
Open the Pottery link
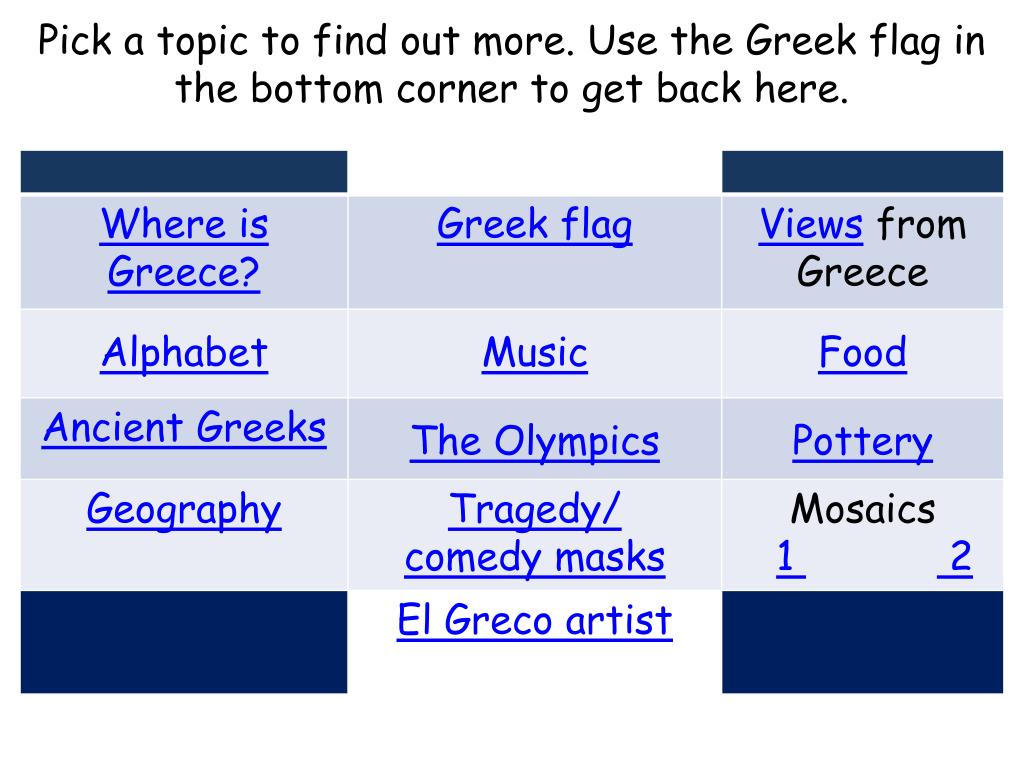(863, 442)
